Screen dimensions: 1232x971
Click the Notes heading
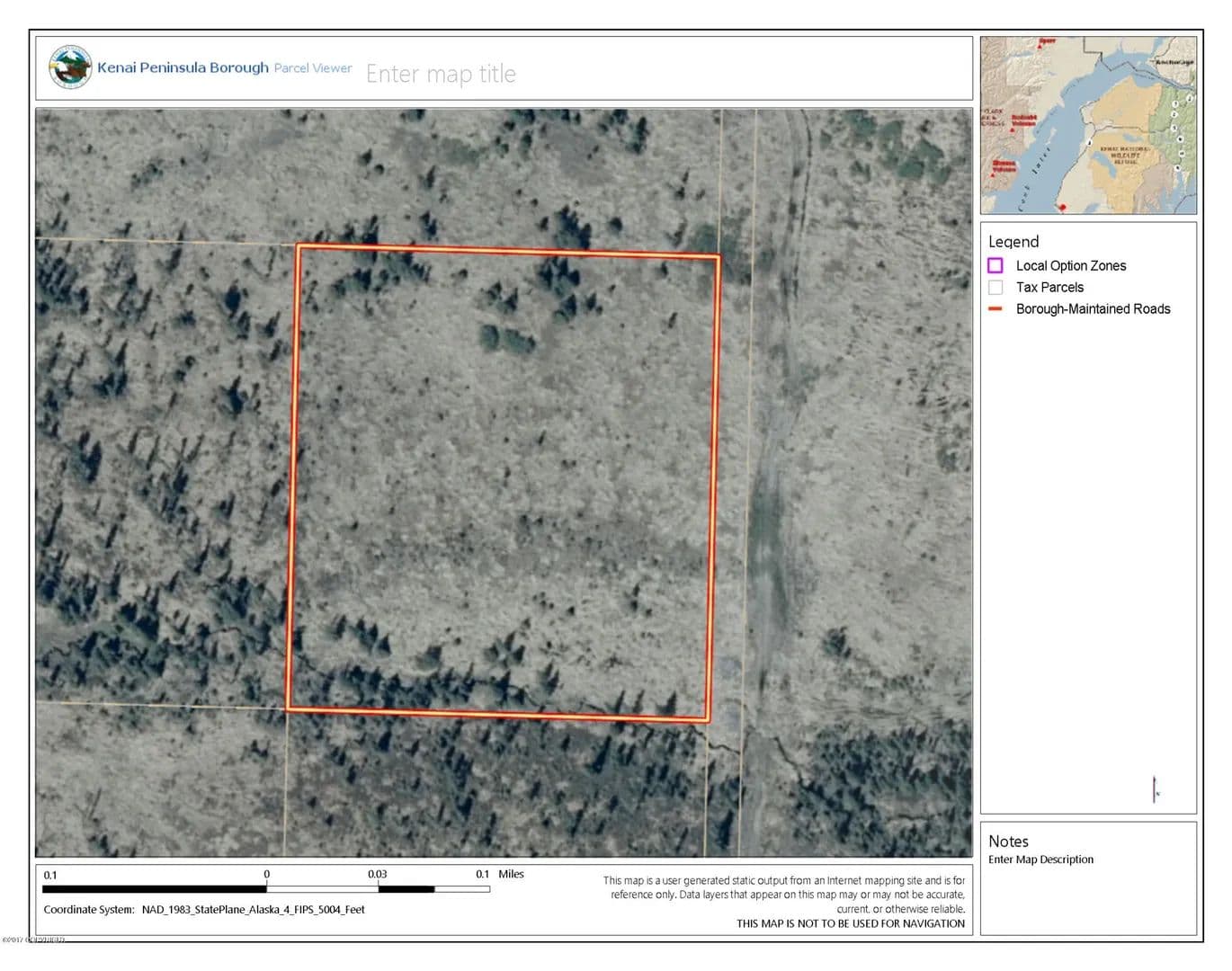coord(1008,842)
